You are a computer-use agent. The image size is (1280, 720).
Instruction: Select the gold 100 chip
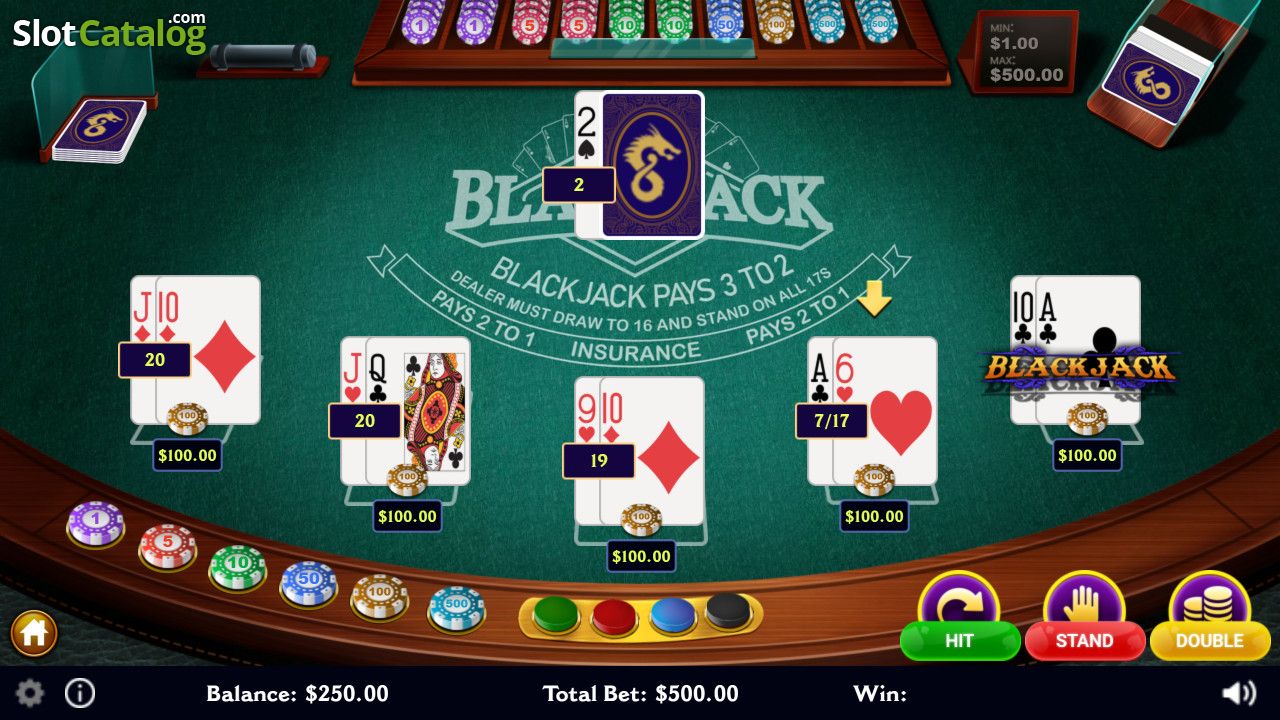(x=380, y=597)
